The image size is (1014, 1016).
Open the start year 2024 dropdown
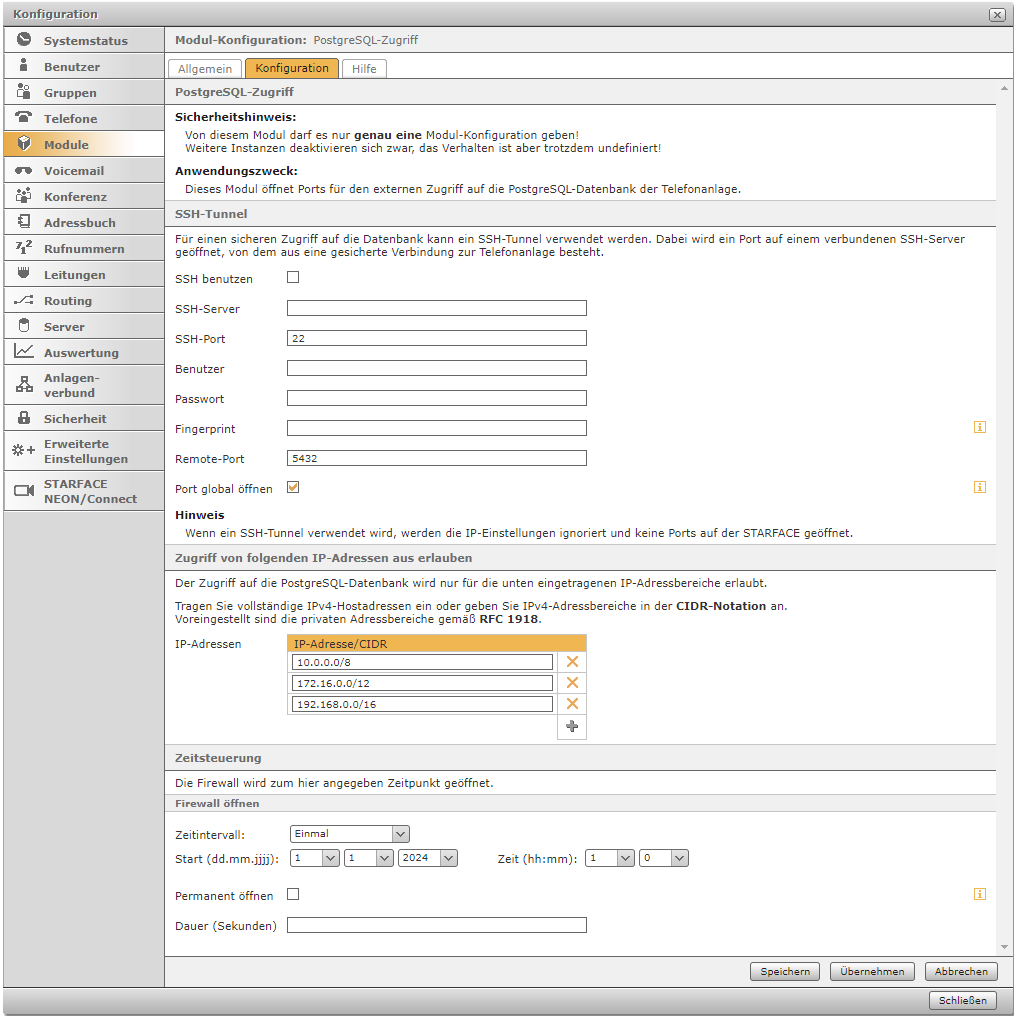428,858
